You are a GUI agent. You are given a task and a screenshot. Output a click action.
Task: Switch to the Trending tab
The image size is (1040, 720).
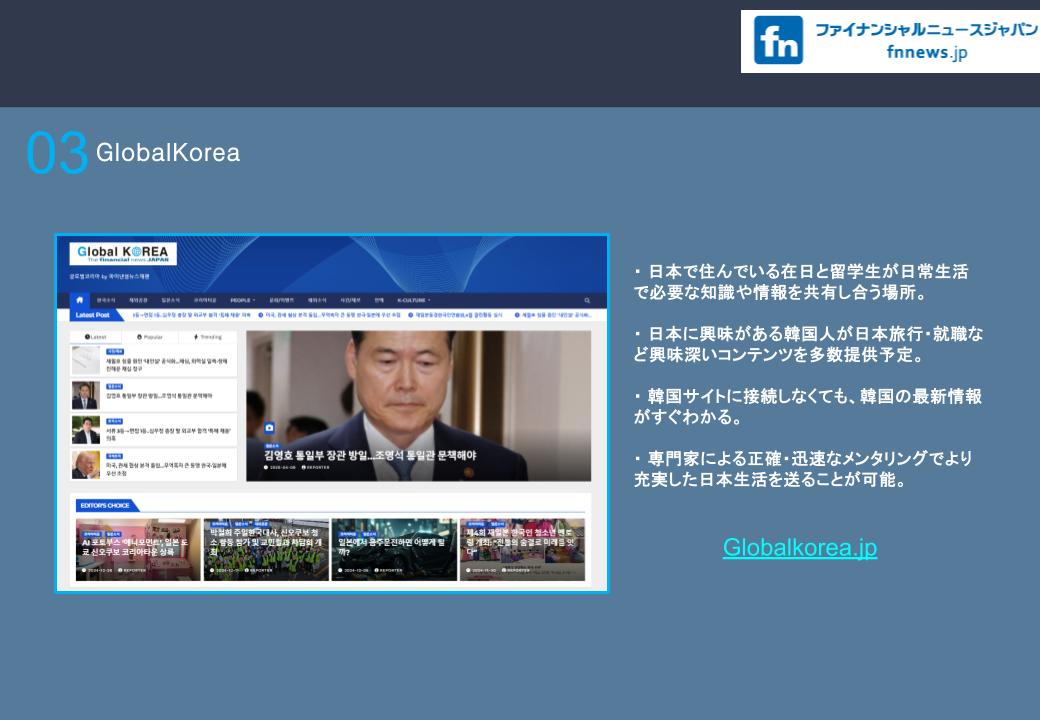(x=209, y=337)
